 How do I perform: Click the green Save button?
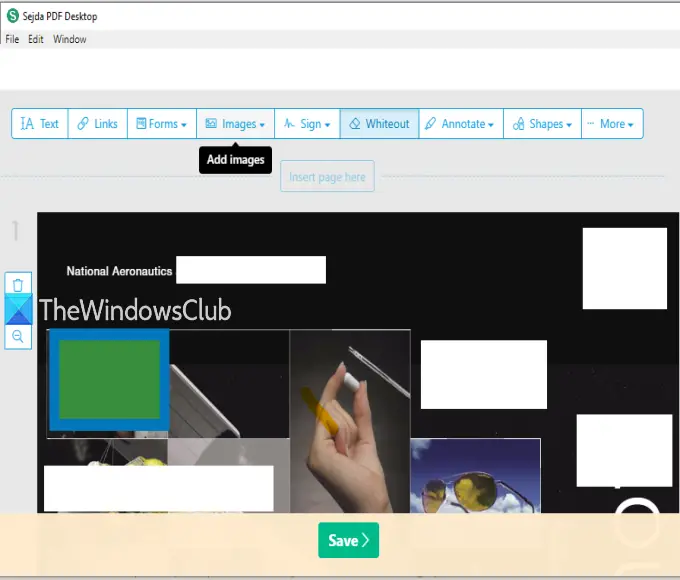[x=348, y=540]
